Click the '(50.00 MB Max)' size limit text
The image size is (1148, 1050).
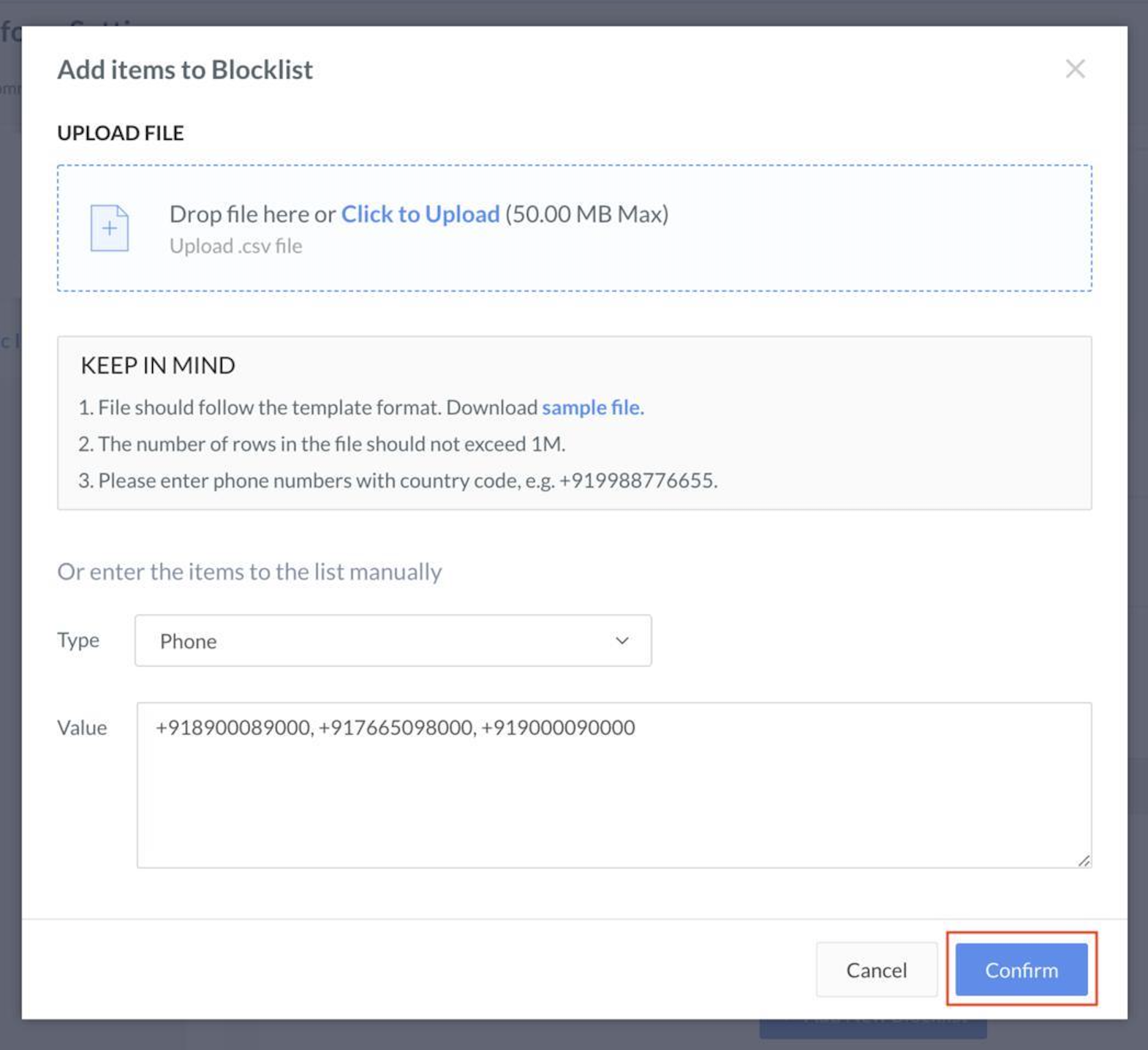tap(587, 214)
